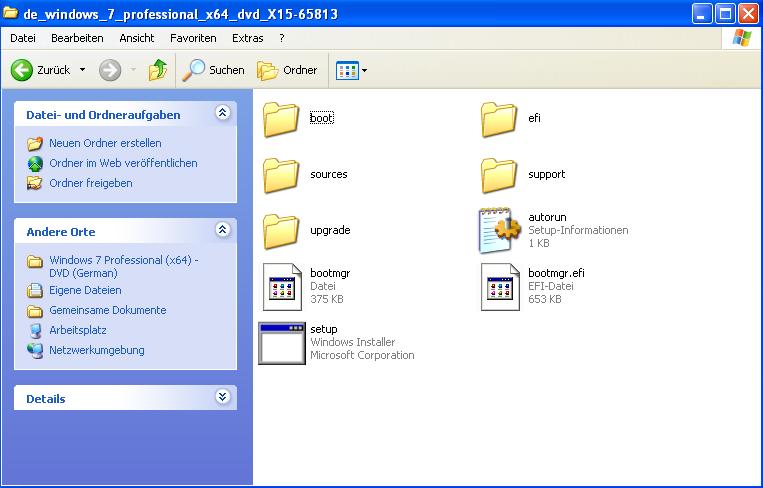Click the Netzwerkumgebung network icon

[35, 350]
